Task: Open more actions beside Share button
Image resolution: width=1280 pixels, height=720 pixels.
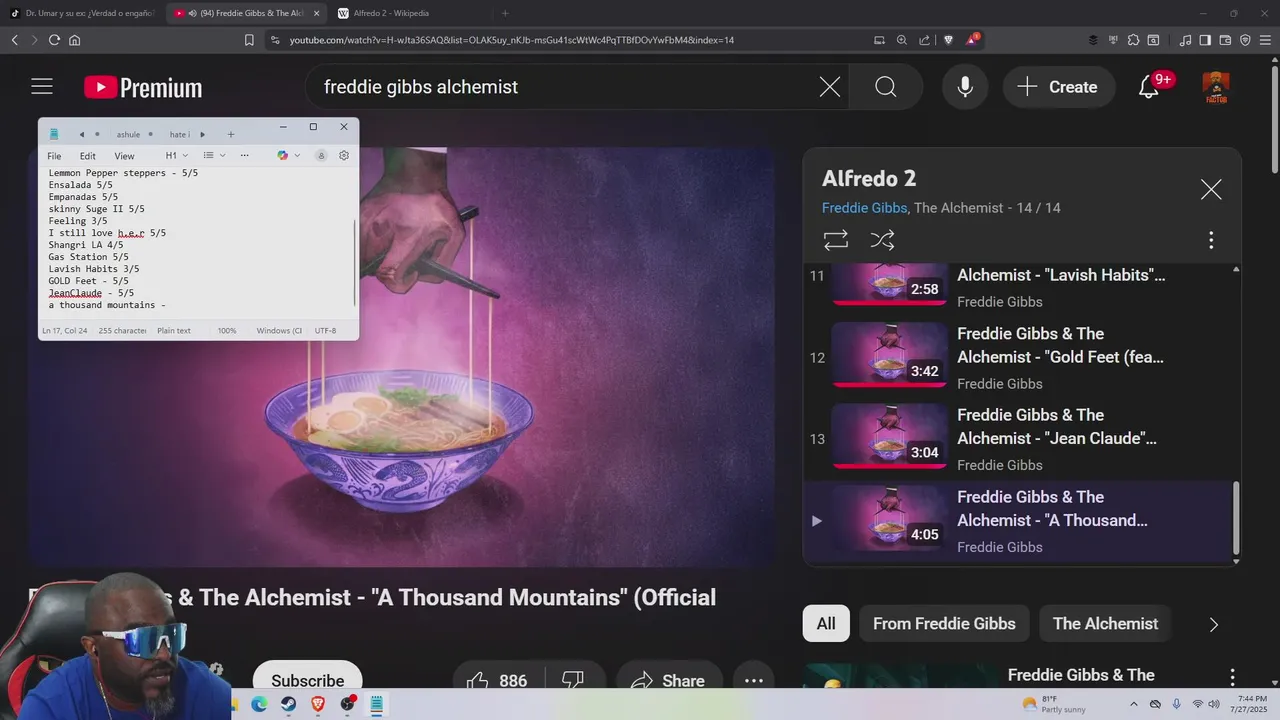Action: pos(754,680)
